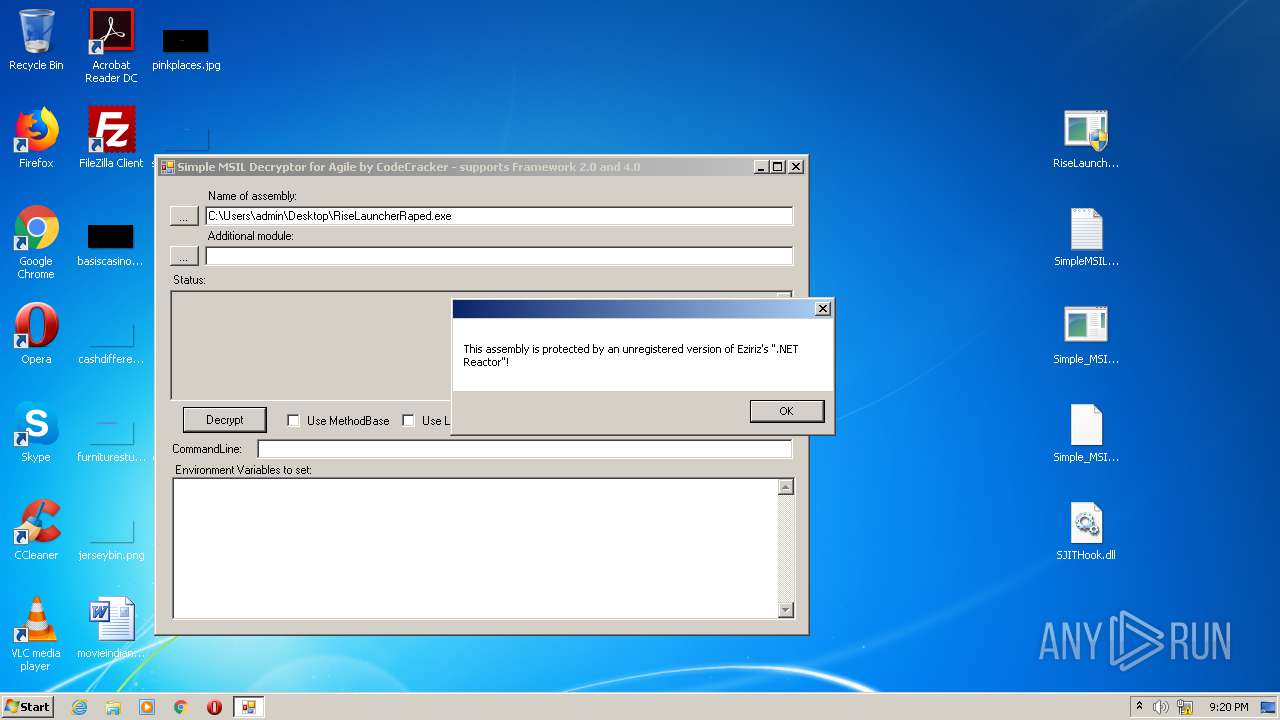The image size is (1280, 720).
Task: Select the movieindian Word document icon
Action: point(111,628)
